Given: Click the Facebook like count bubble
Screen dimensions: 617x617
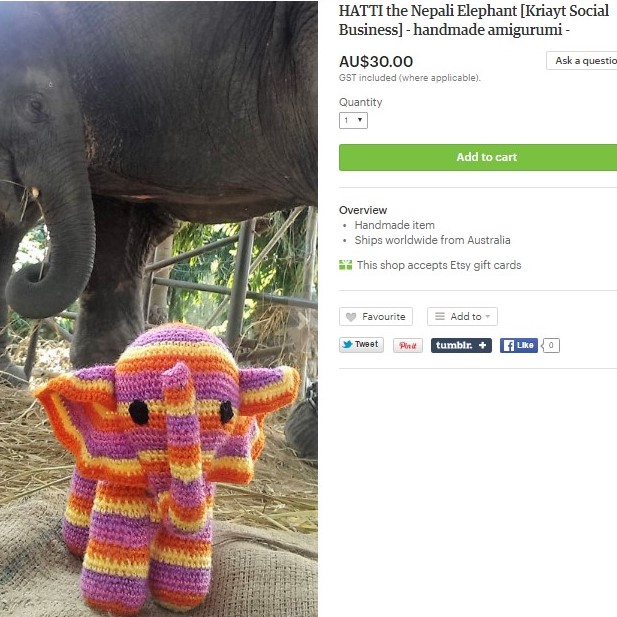Looking at the screenshot, I should 551,346.
